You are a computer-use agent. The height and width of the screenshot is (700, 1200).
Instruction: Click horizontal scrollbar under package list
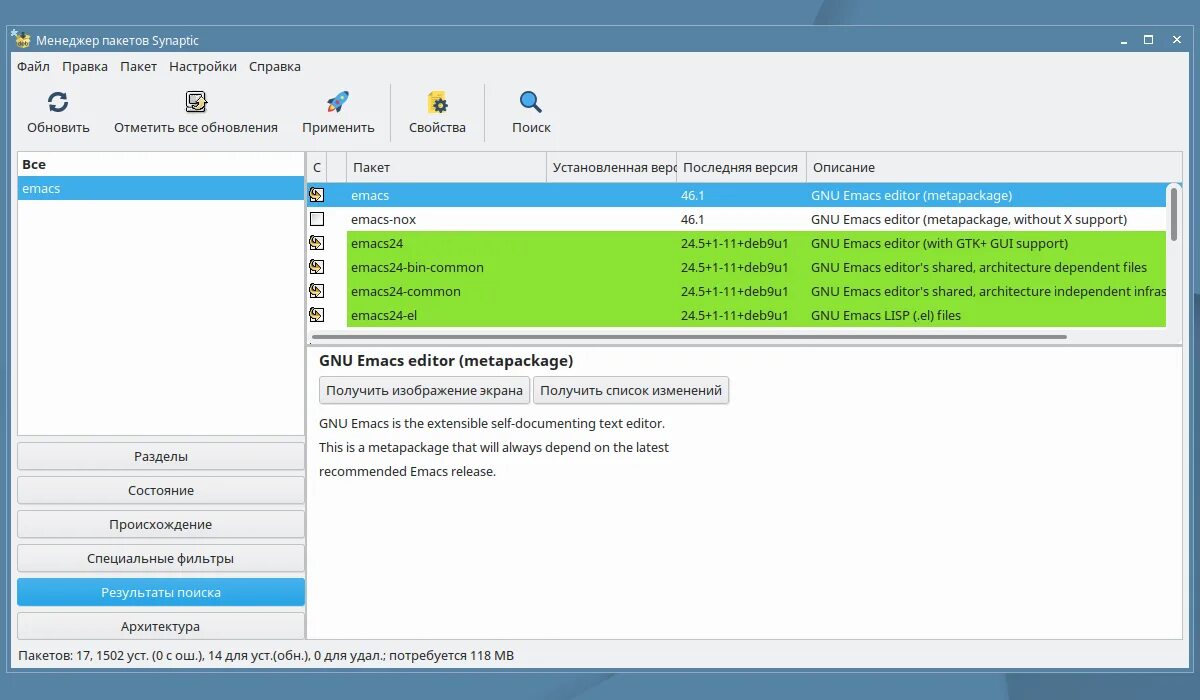click(x=690, y=337)
